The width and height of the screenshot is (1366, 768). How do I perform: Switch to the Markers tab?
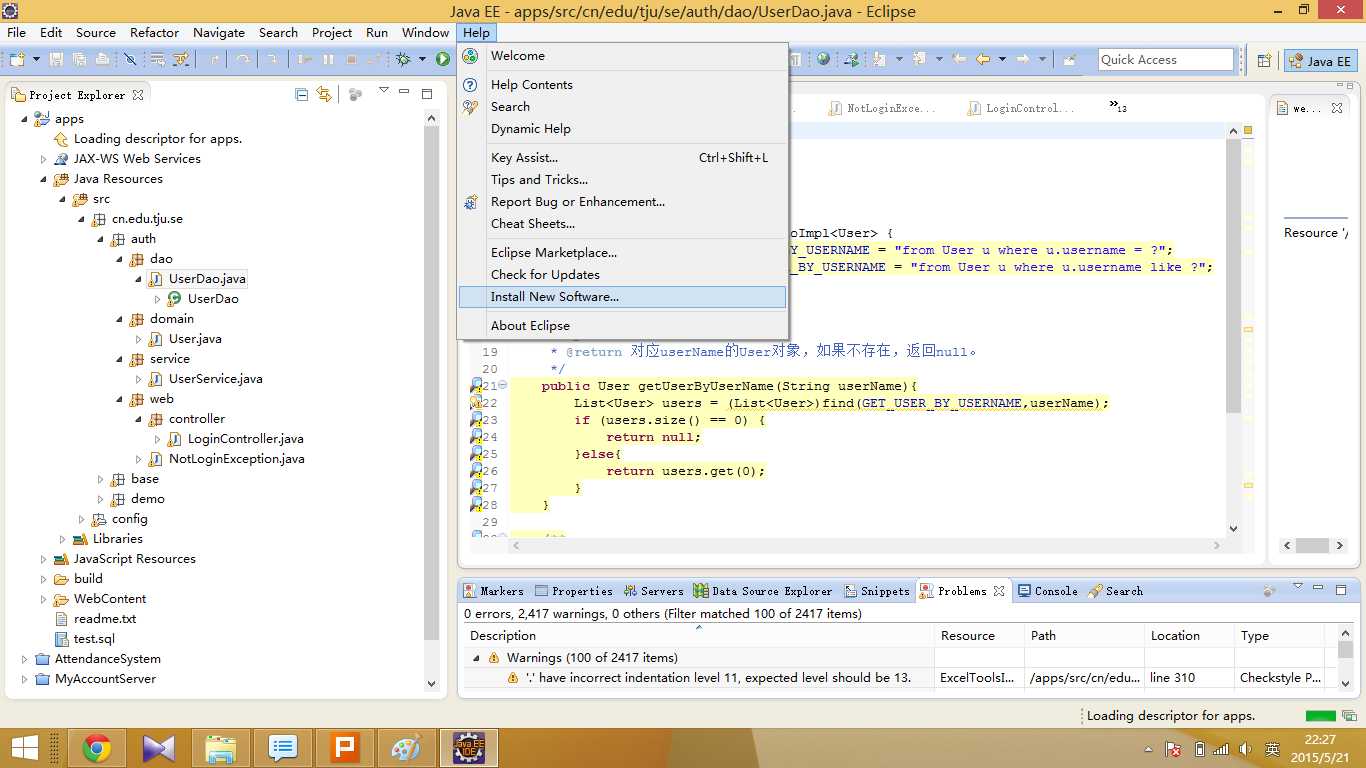494,591
